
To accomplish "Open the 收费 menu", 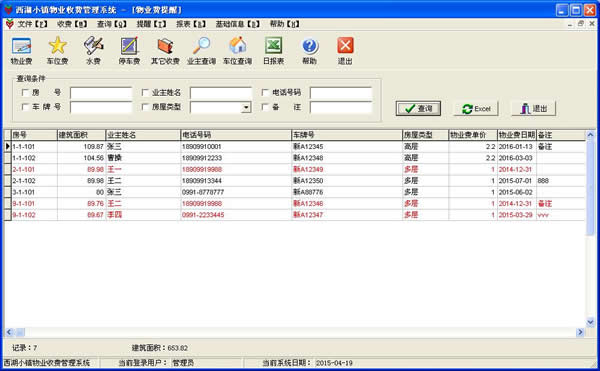I will coord(72,24).
